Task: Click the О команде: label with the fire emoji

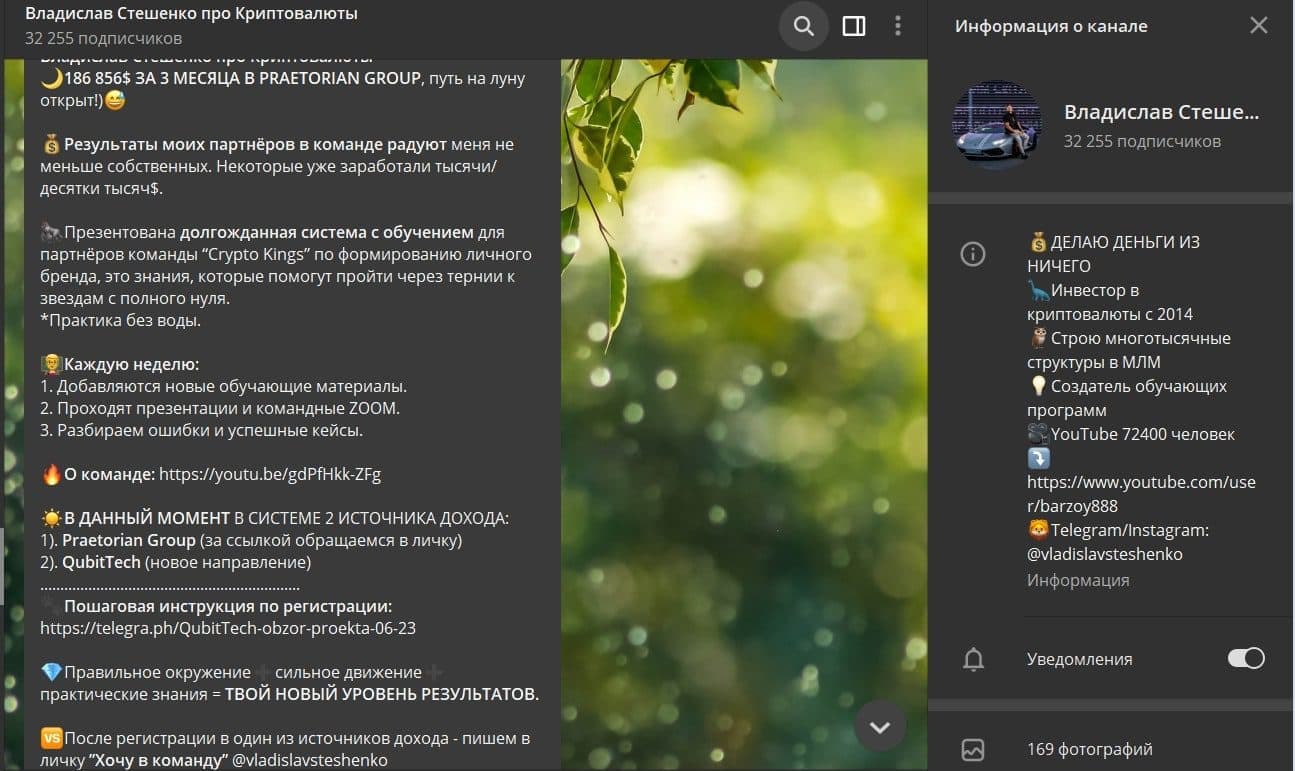Action: point(98,474)
